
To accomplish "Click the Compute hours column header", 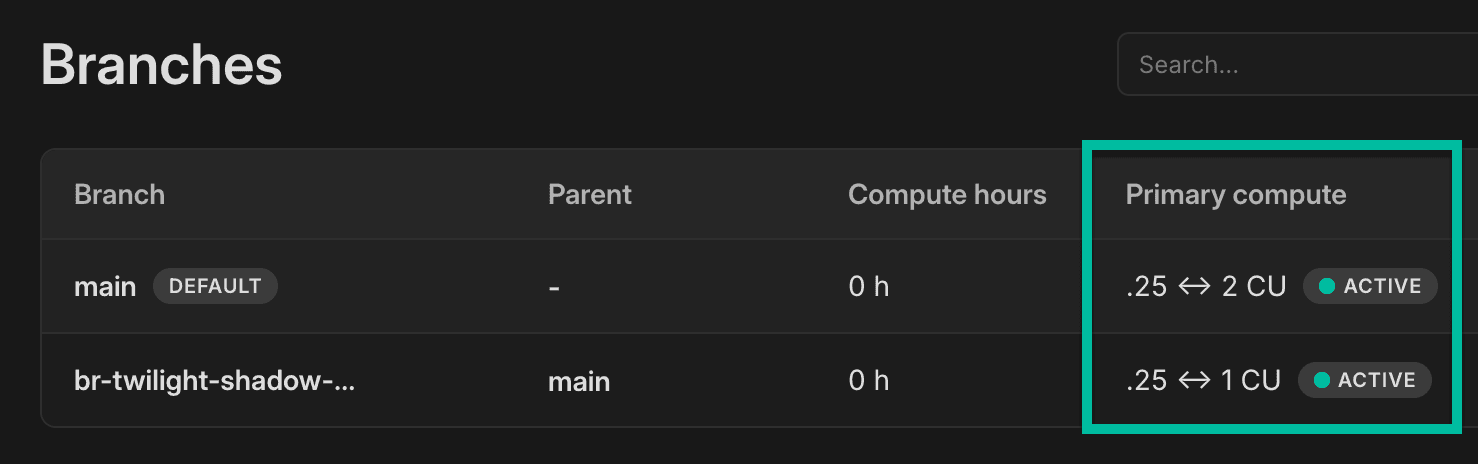I will tap(946, 194).
